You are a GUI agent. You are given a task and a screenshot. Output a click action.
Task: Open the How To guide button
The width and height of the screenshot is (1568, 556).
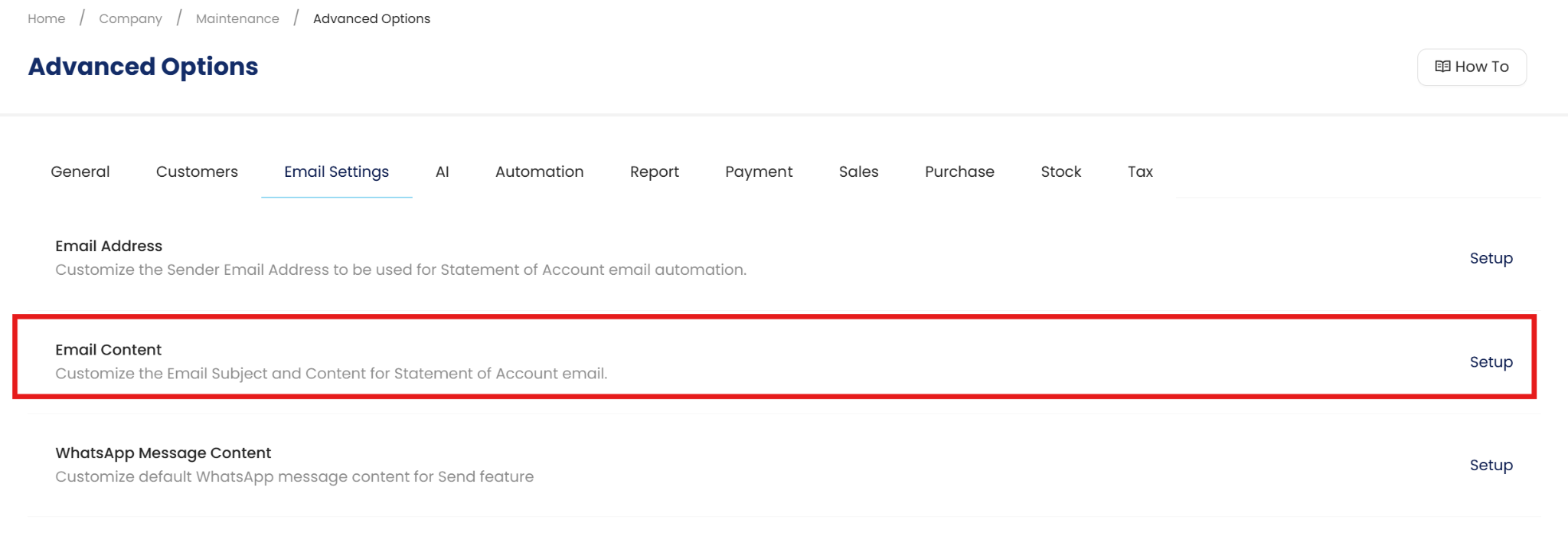(1472, 67)
